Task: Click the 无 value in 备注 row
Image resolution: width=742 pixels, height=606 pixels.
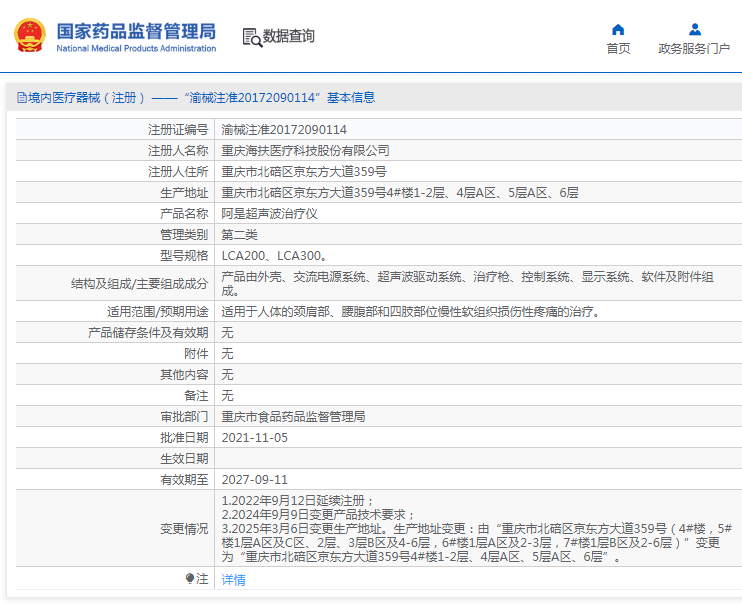Action: 228,395
